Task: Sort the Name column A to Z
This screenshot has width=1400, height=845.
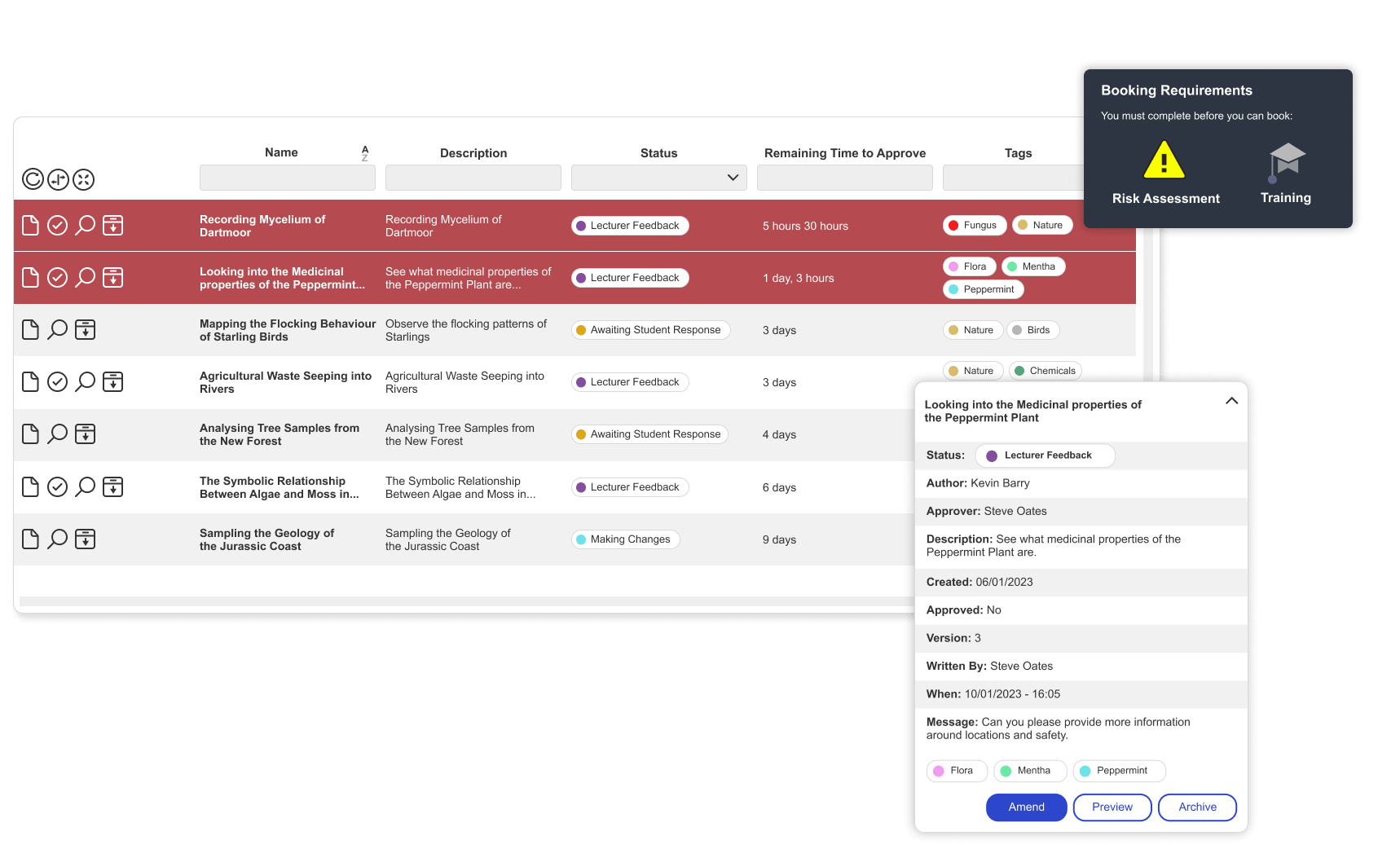Action: [365, 152]
